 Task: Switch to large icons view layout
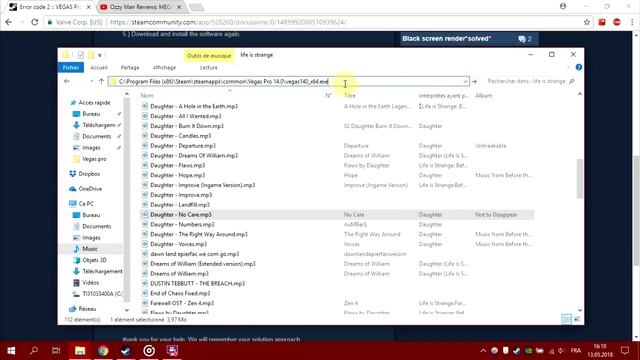tap(577, 319)
